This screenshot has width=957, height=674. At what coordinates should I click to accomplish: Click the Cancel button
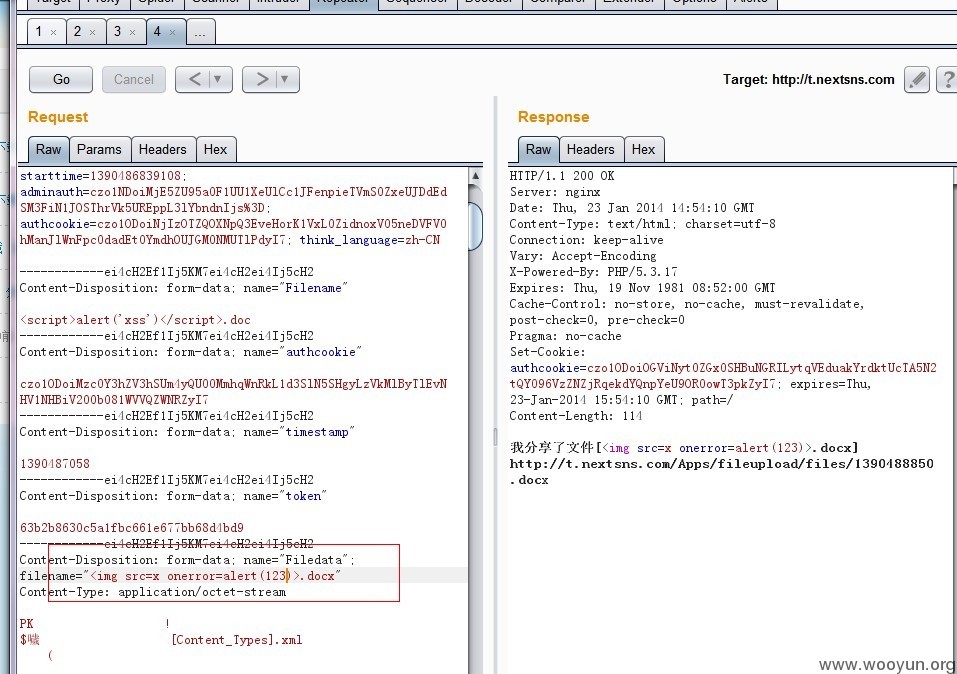point(134,79)
